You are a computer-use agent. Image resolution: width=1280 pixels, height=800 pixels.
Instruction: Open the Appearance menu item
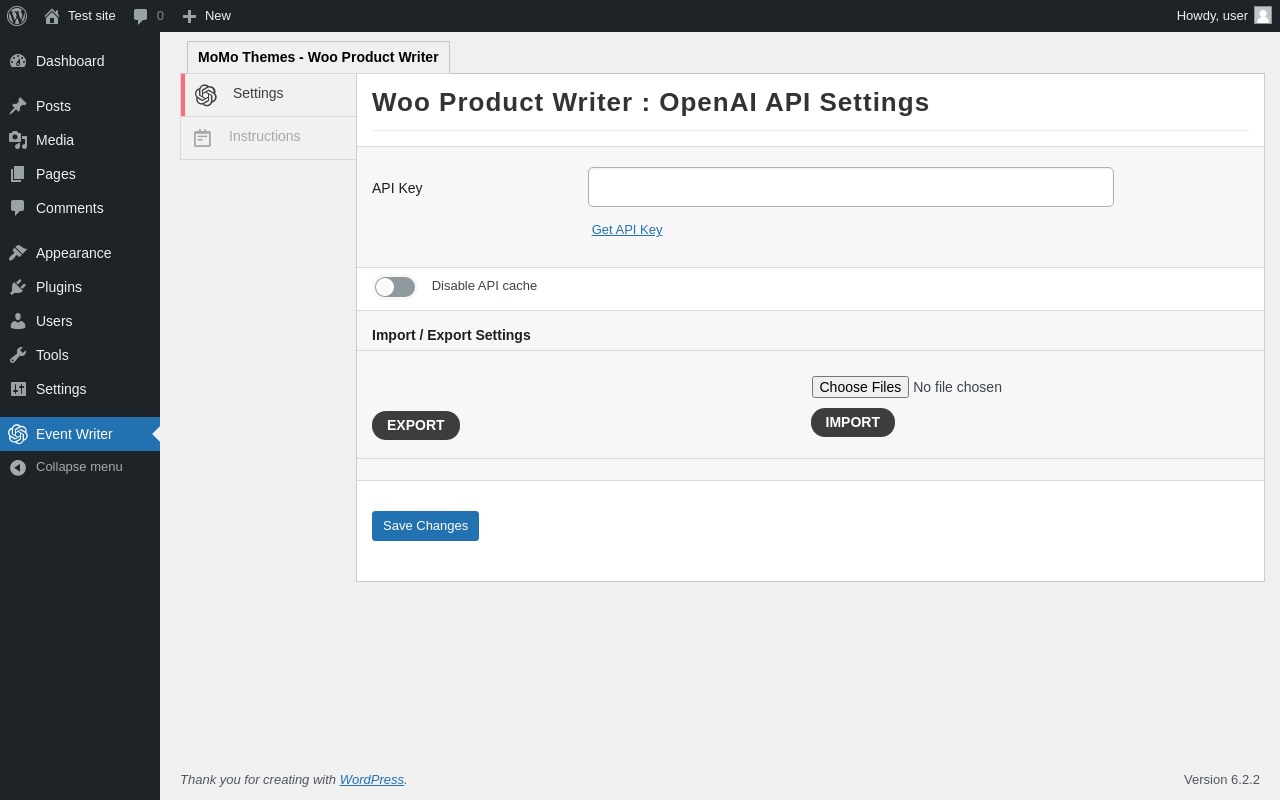coord(80,253)
